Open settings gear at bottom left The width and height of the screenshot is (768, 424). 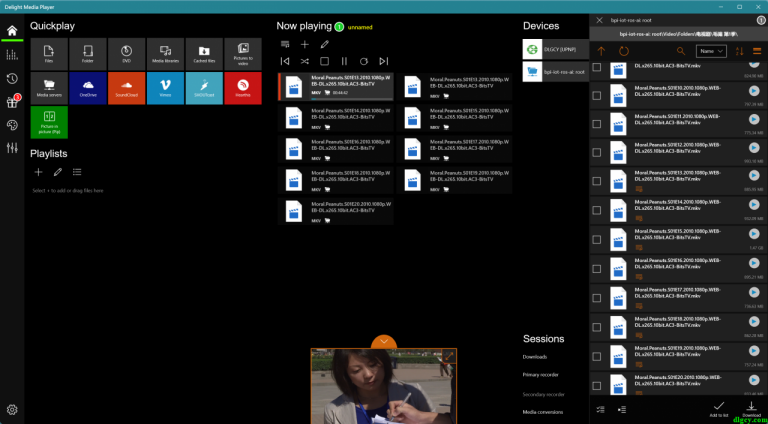coord(12,409)
